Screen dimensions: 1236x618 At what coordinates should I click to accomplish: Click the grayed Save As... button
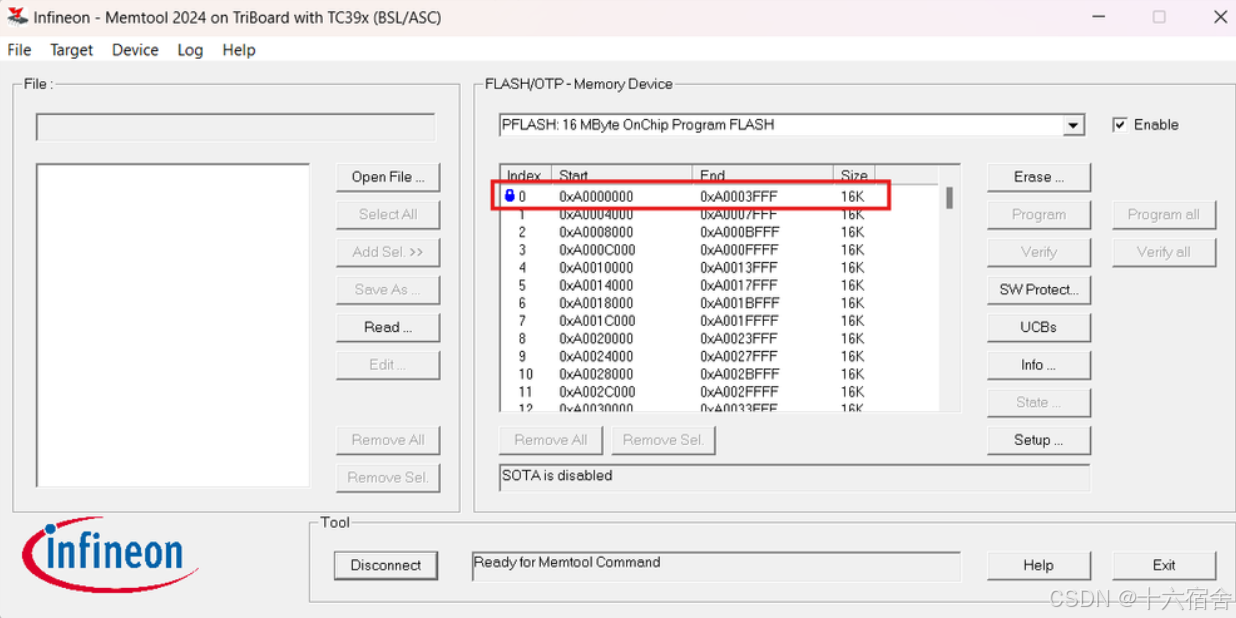[388, 290]
